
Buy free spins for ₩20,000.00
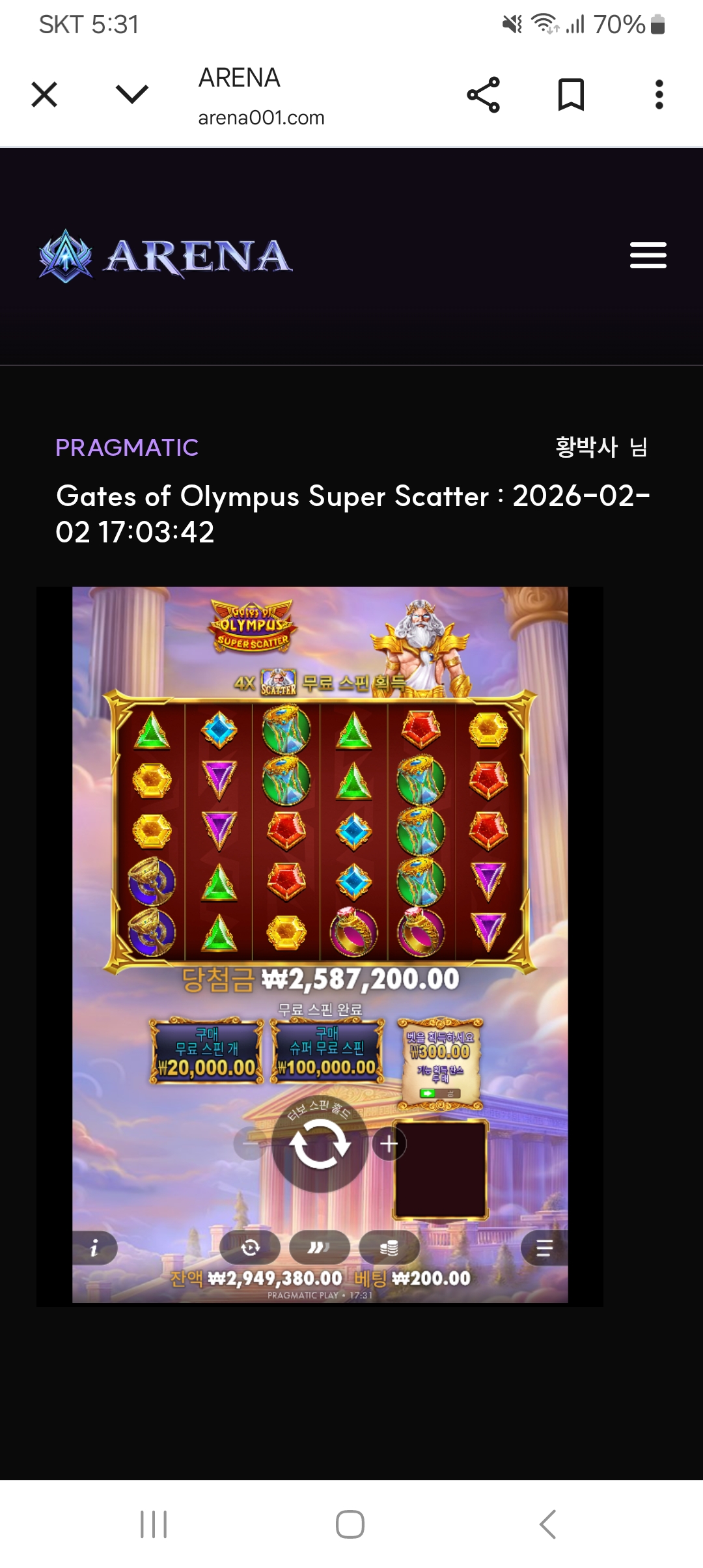(x=207, y=1051)
